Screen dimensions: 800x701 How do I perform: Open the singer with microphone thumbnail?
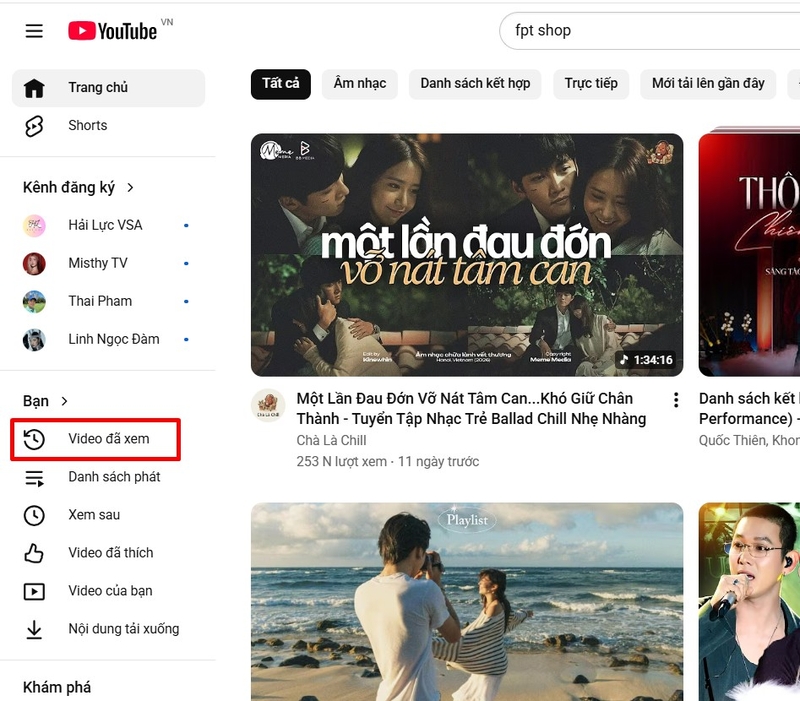[x=749, y=602]
